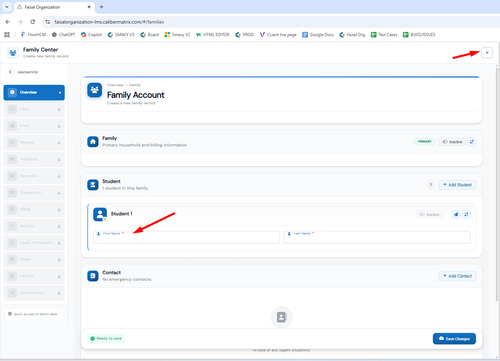Focus the Last Name input field
Image resolution: width=500 pixels, height=361 pixels.
377,237
